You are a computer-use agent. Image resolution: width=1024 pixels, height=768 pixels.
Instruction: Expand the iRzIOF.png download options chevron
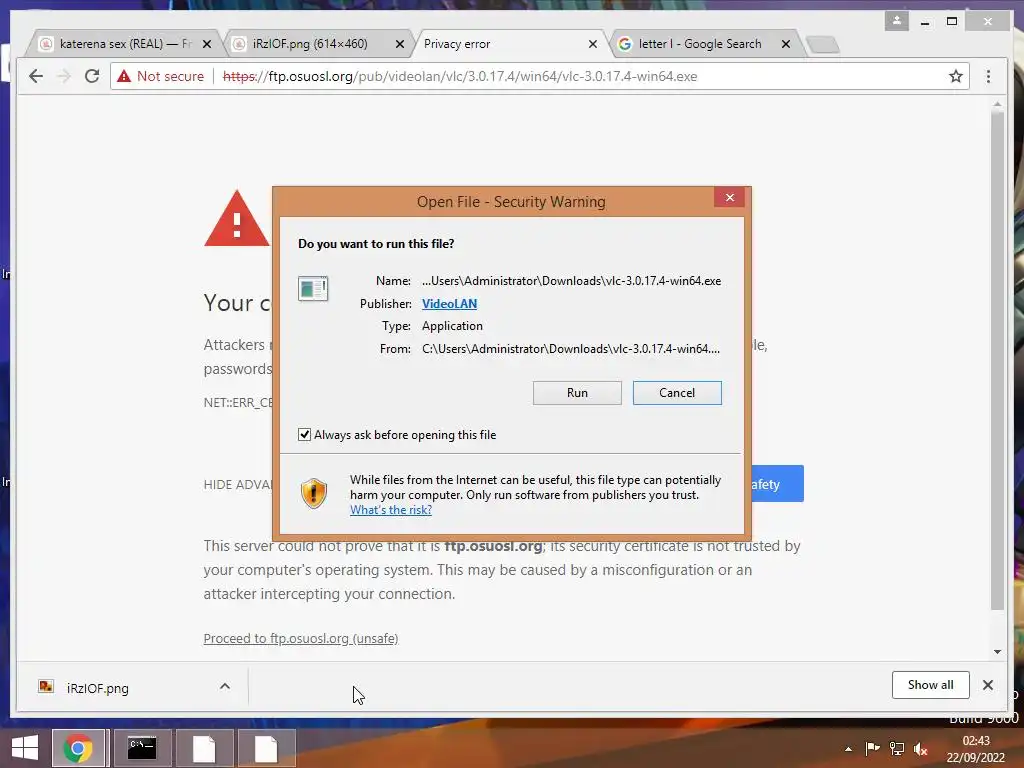(x=225, y=686)
